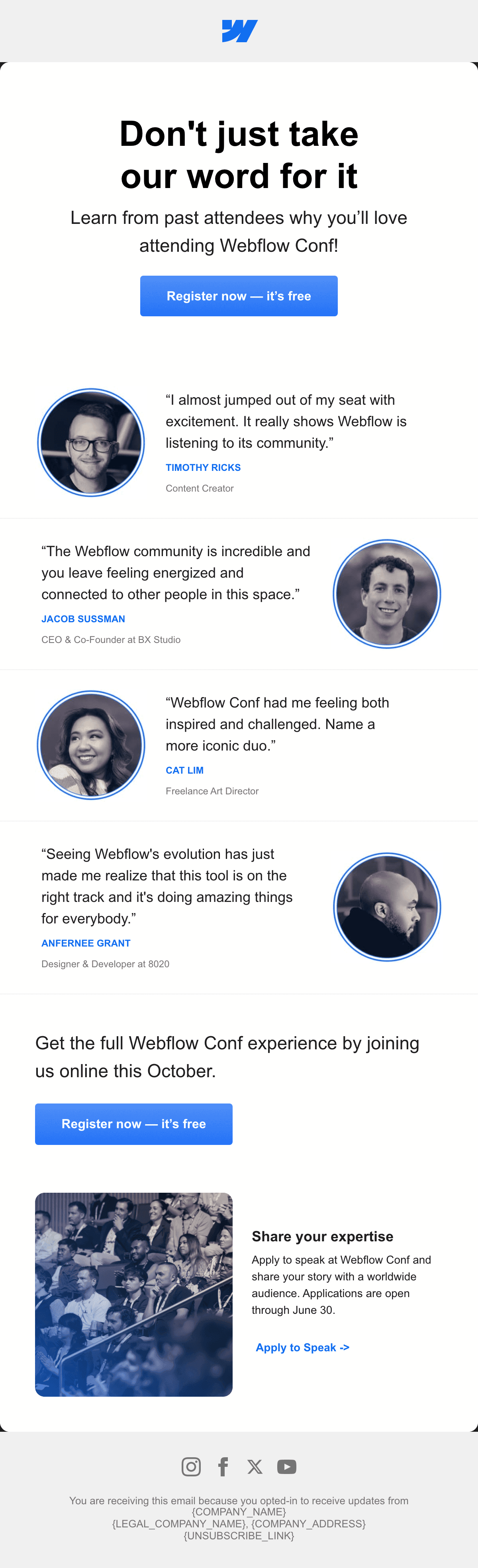Click the first Register now — it's free button
The height and width of the screenshot is (1568, 478).
(239, 296)
